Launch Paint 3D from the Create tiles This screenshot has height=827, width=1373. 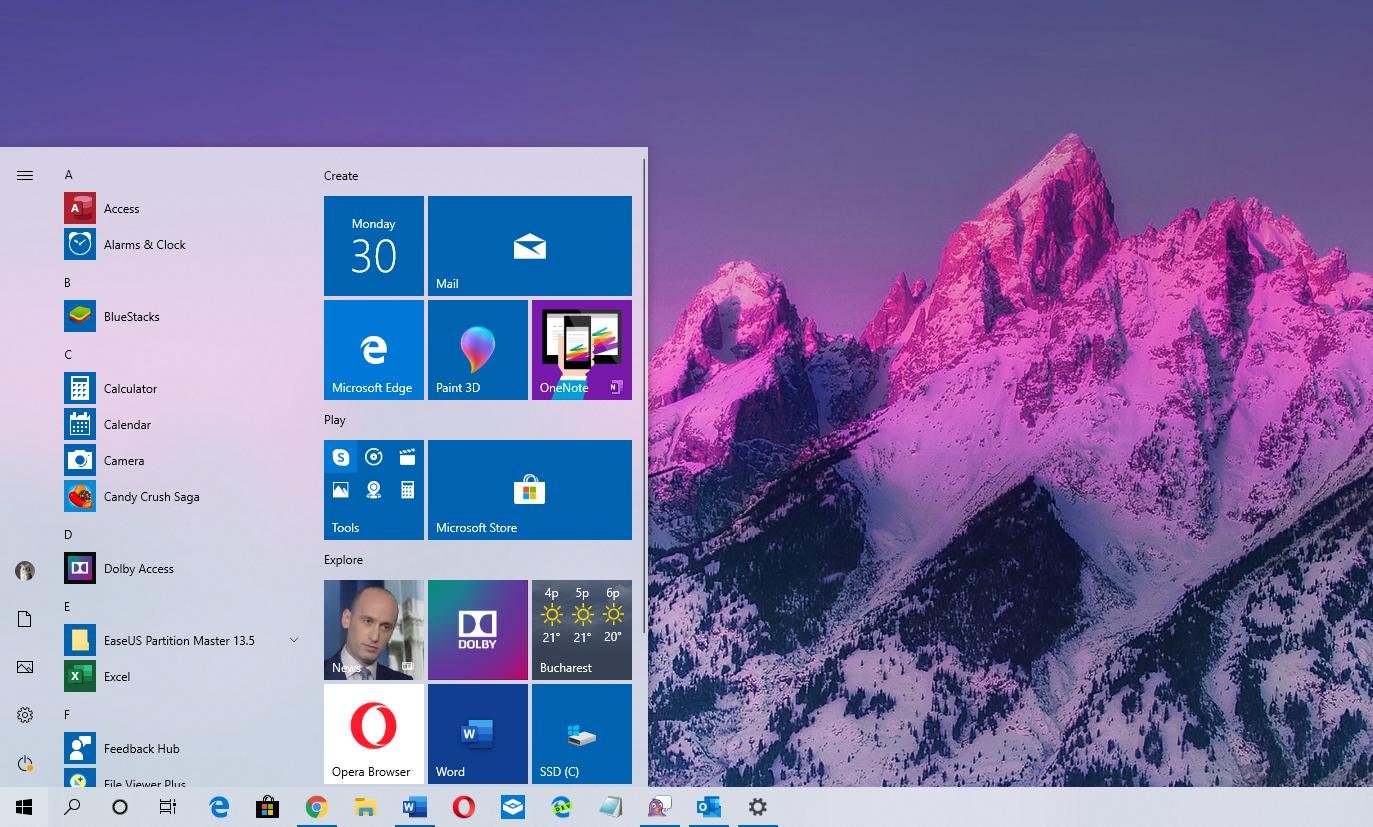(477, 349)
